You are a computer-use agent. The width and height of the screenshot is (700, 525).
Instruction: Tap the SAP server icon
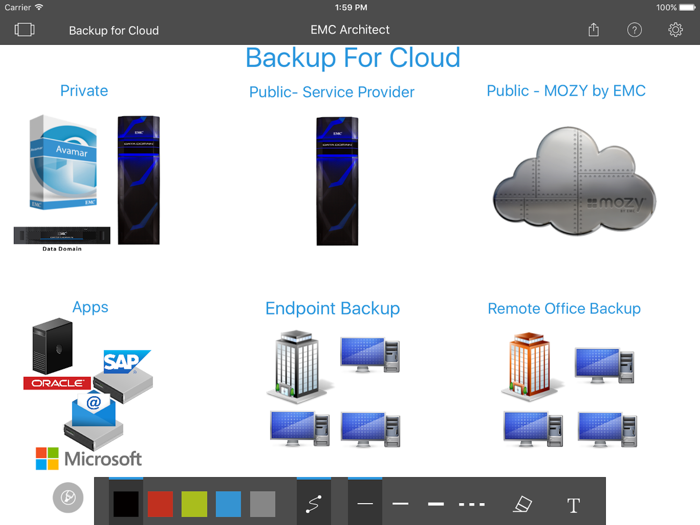click(124, 376)
